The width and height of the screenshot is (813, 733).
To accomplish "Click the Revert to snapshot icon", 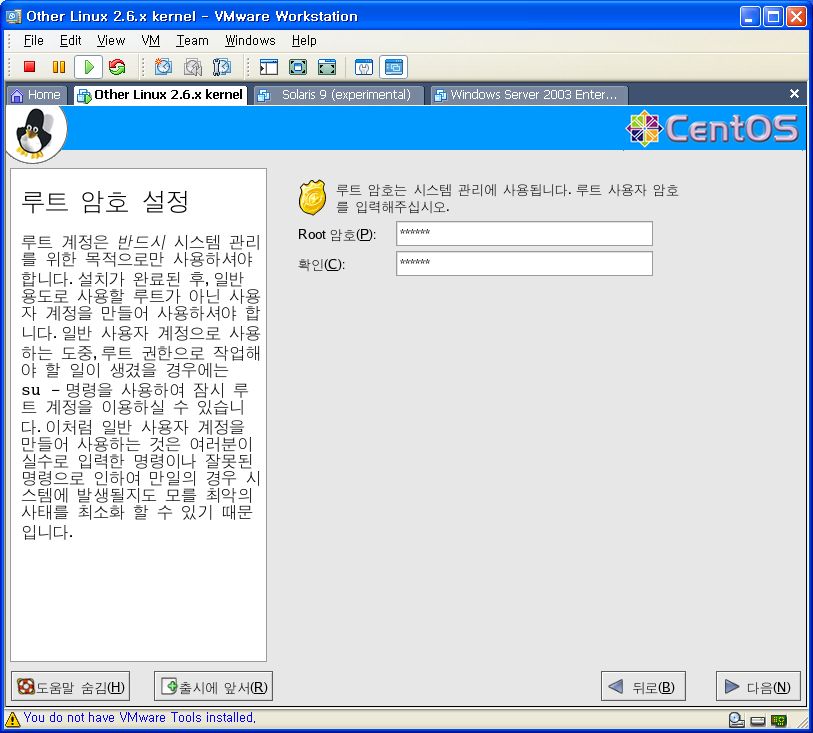I will tap(192, 67).
